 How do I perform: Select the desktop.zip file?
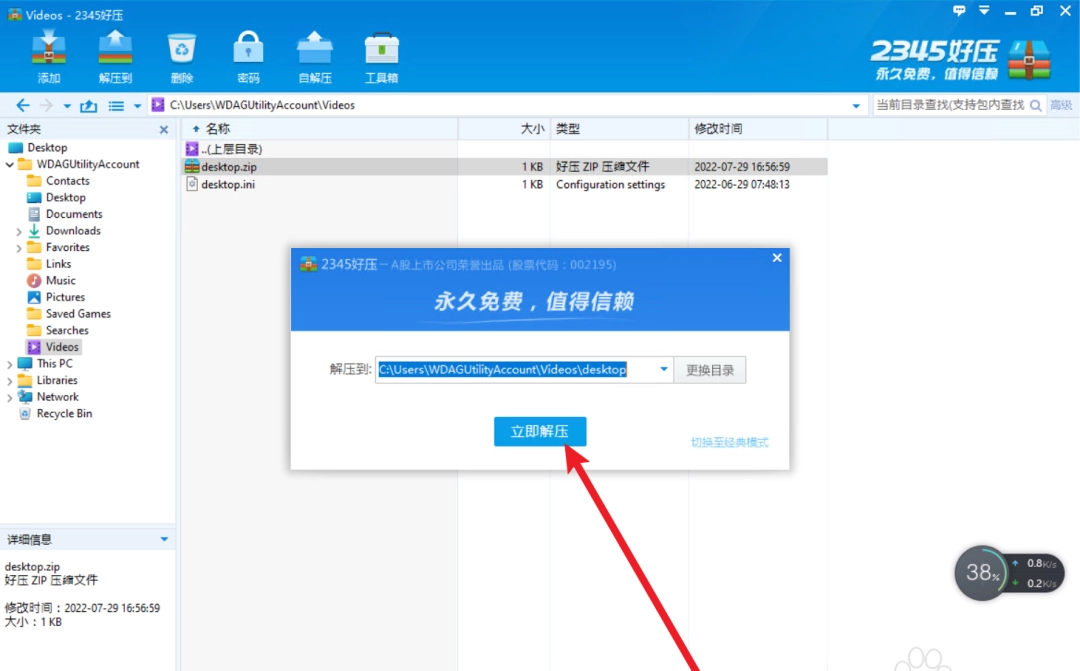tap(504, 167)
